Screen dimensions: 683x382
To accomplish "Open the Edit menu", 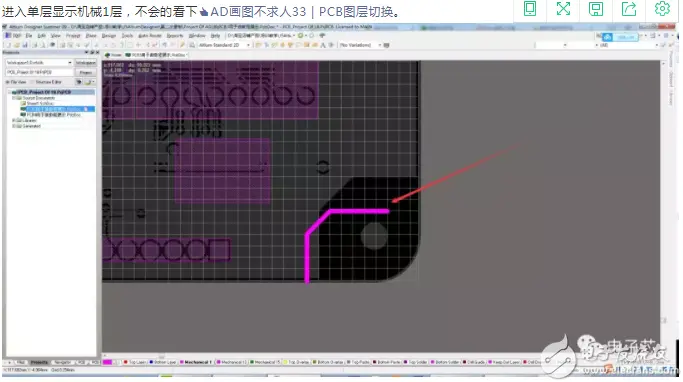I will [x=42, y=36].
